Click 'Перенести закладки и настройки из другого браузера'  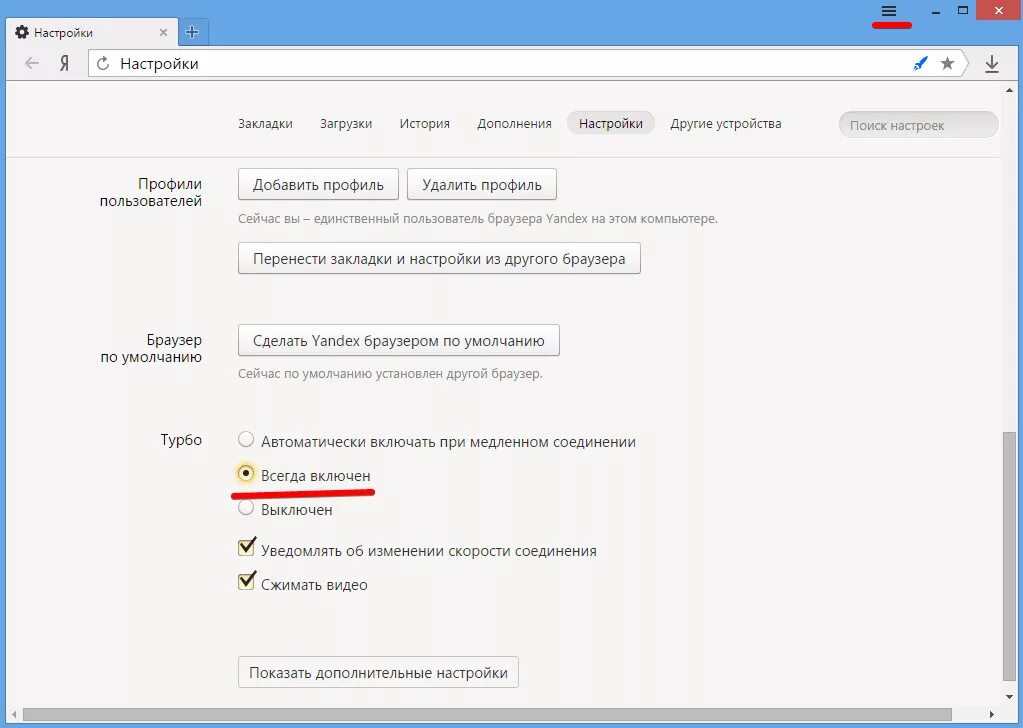439,258
